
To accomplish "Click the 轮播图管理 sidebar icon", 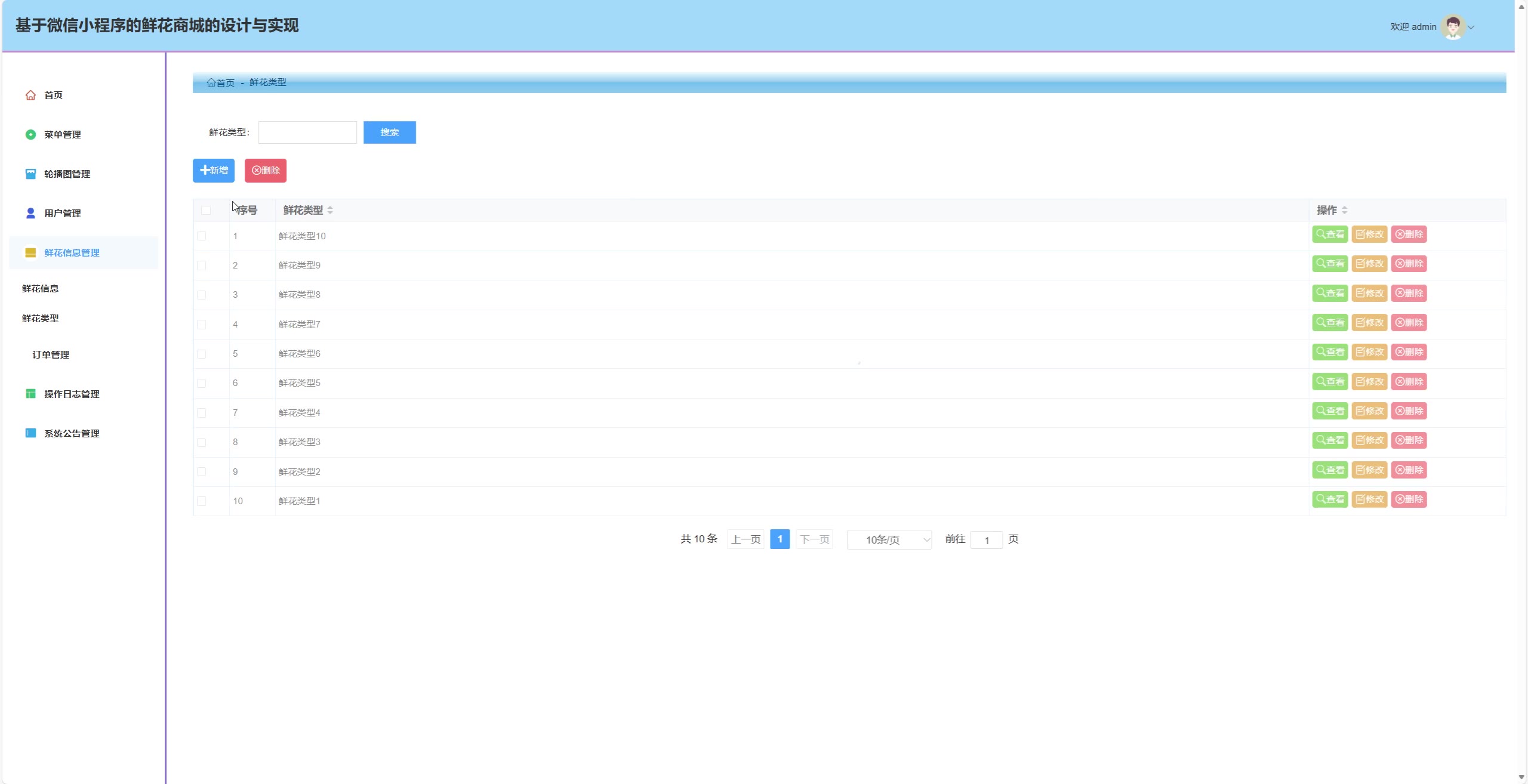I will [x=30, y=174].
